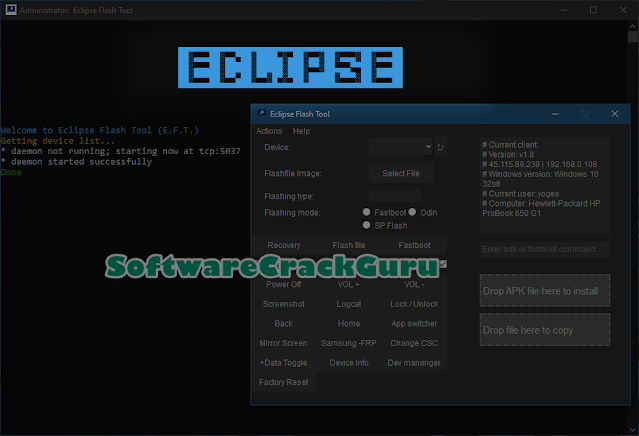Viewport: 639px width, 436px height.
Task: Click the 'Getting device list...' console line
Action: point(58,141)
